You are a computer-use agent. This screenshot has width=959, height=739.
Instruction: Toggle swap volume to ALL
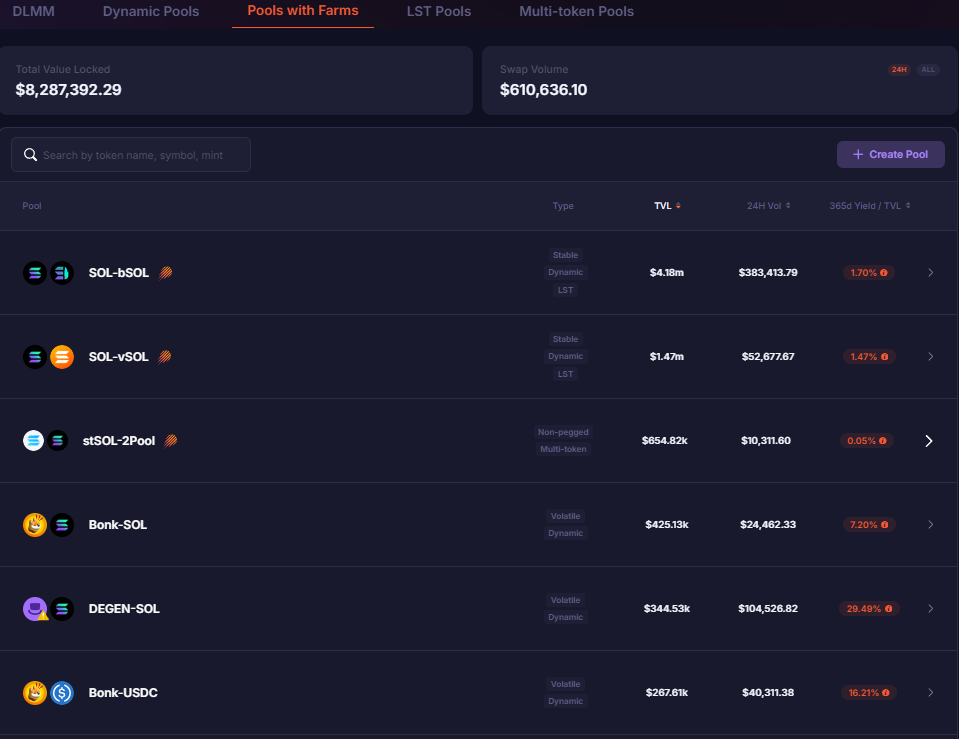pos(928,69)
